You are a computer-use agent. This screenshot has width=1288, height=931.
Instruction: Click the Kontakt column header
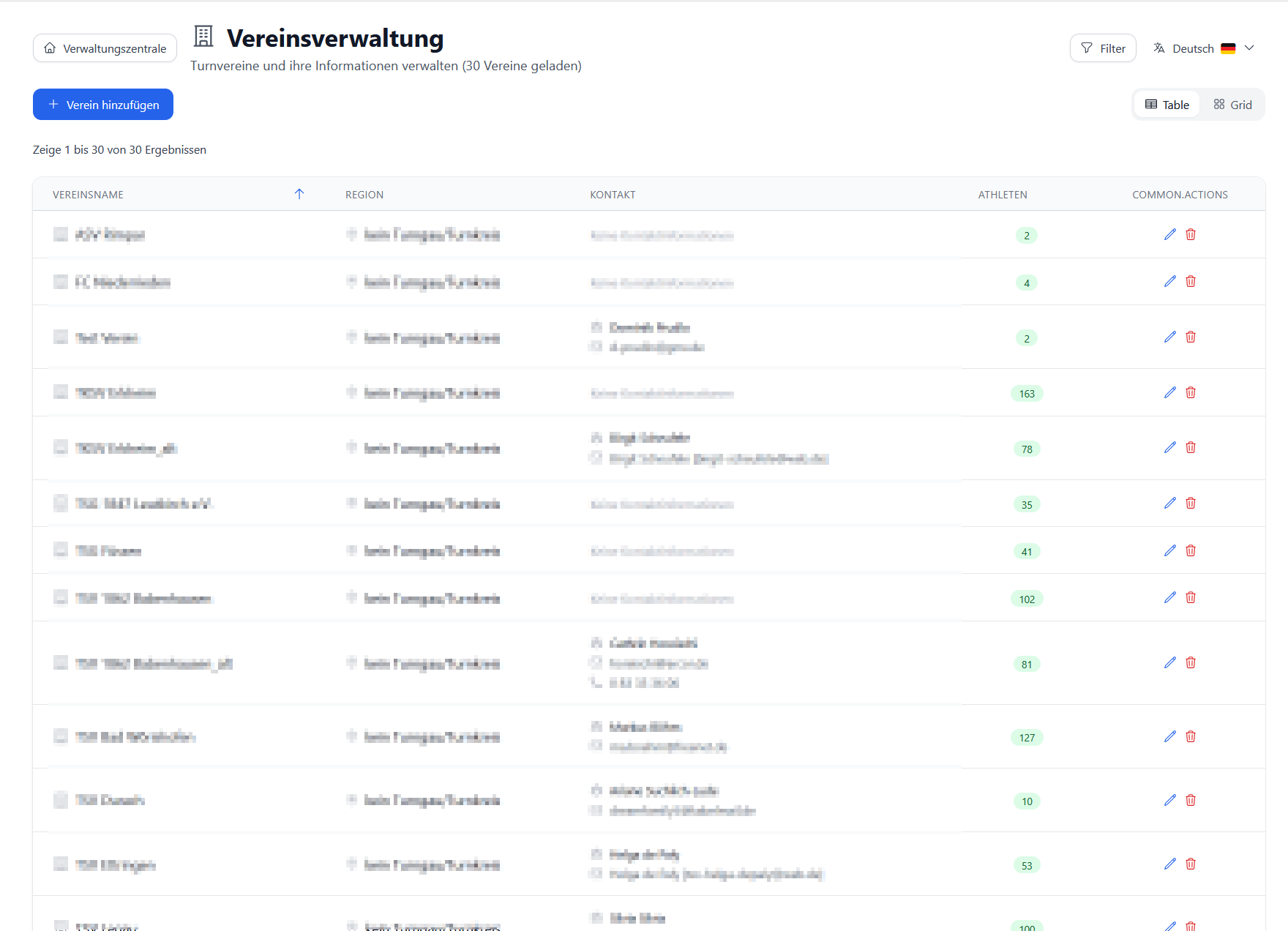point(613,195)
